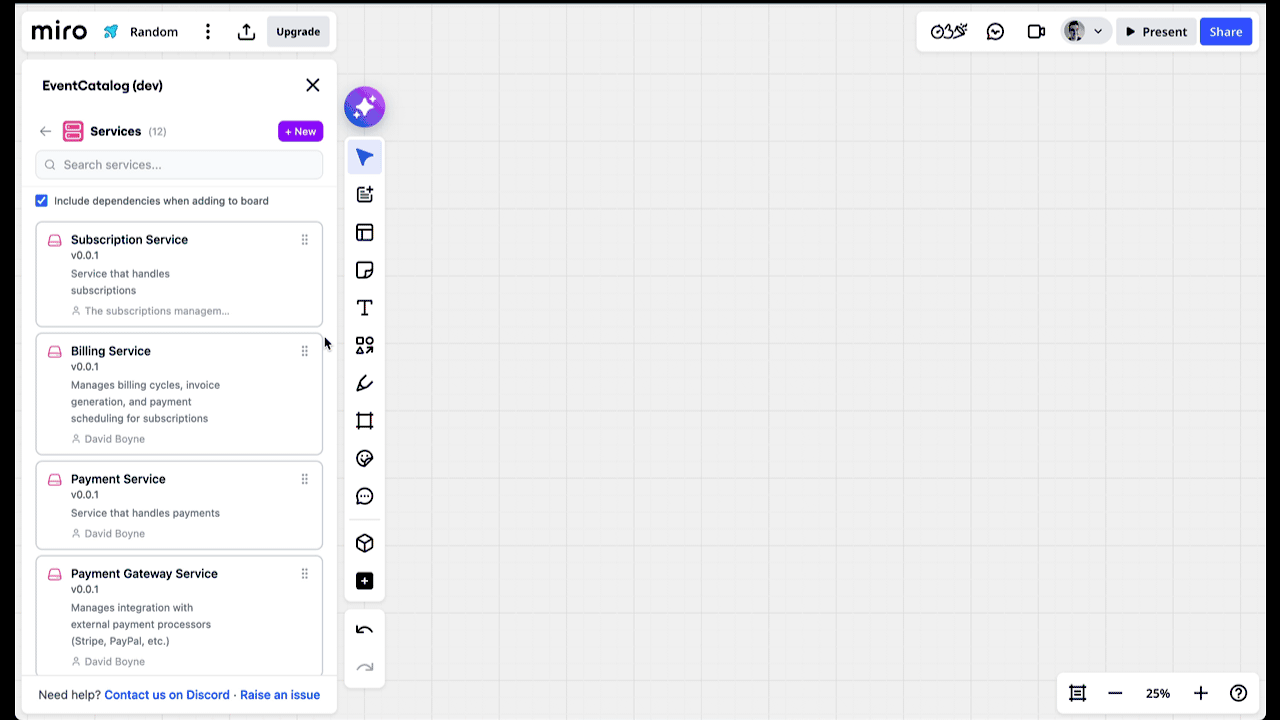The height and width of the screenshot is (720, 1280).
Task: Open the chat panel in the top bar
Action: click(x=995, y=31)
